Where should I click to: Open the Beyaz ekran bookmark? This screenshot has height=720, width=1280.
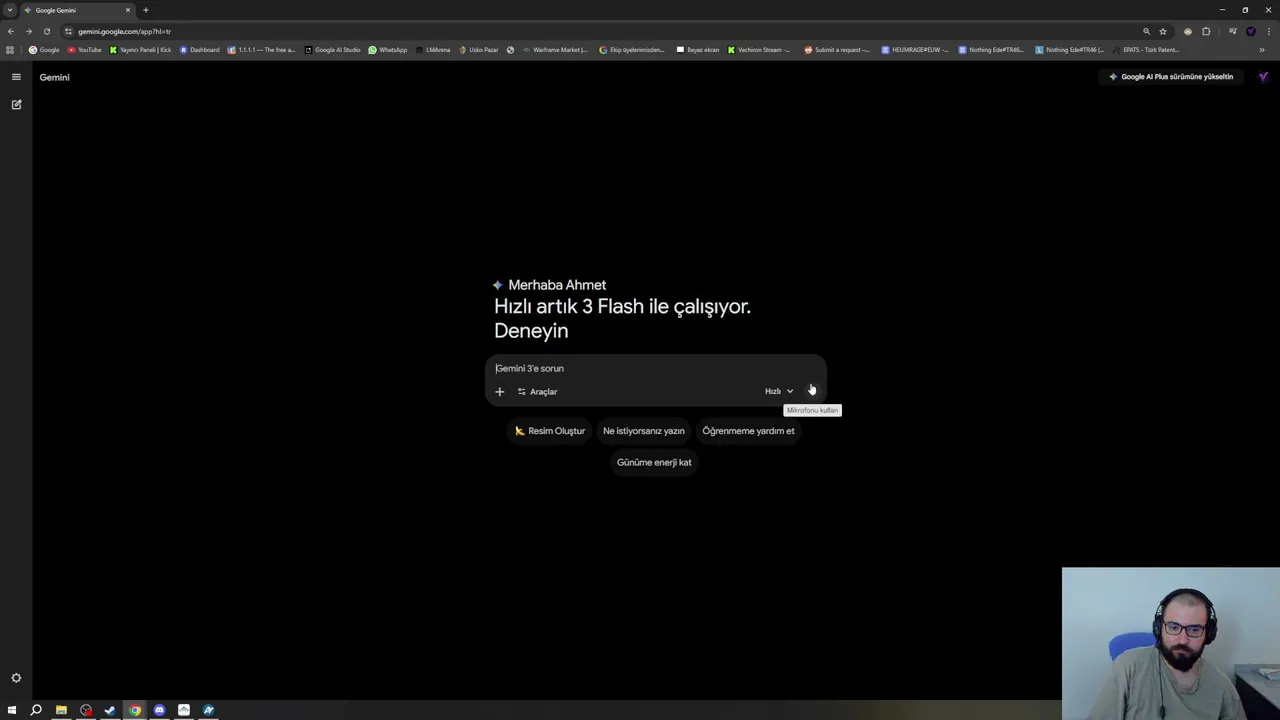click(x=697, y=50)
